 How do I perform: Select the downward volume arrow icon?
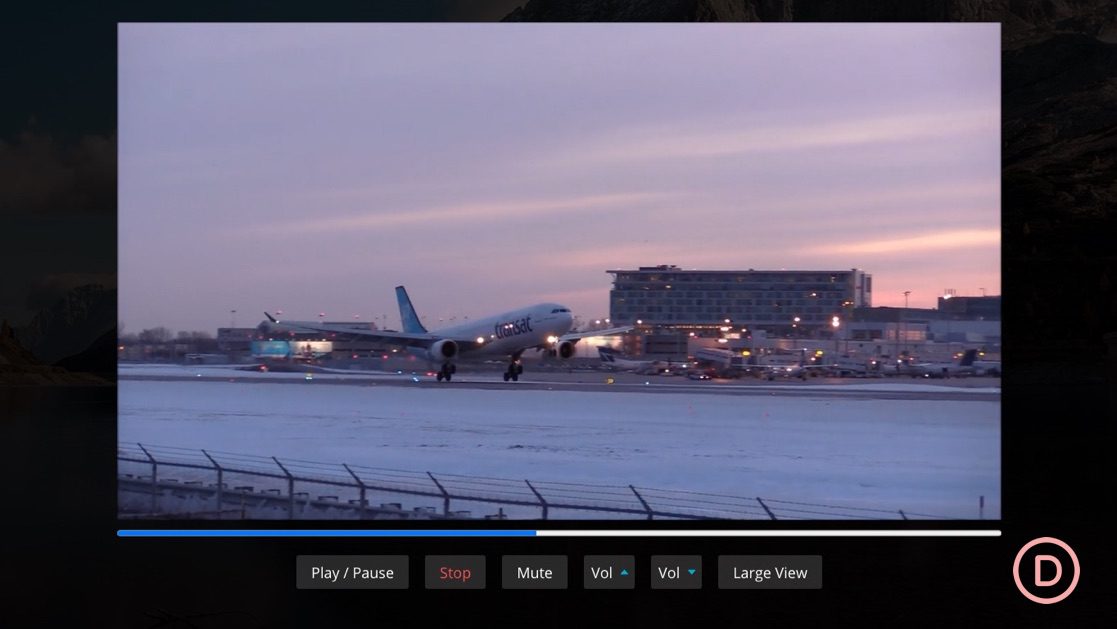click(x=692, y=571)
